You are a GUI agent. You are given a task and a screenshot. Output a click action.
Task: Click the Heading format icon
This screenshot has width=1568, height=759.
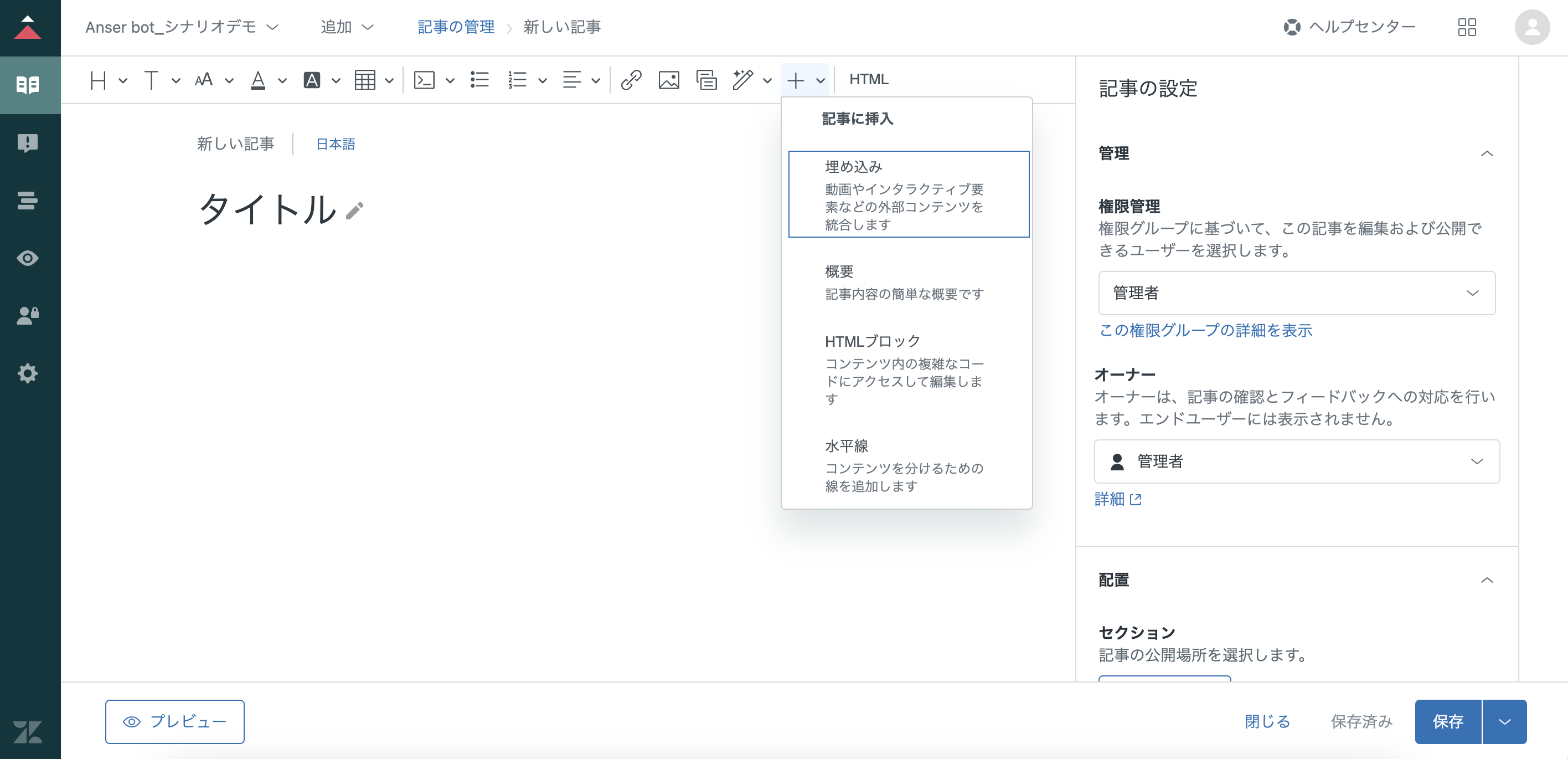point(98,80)
